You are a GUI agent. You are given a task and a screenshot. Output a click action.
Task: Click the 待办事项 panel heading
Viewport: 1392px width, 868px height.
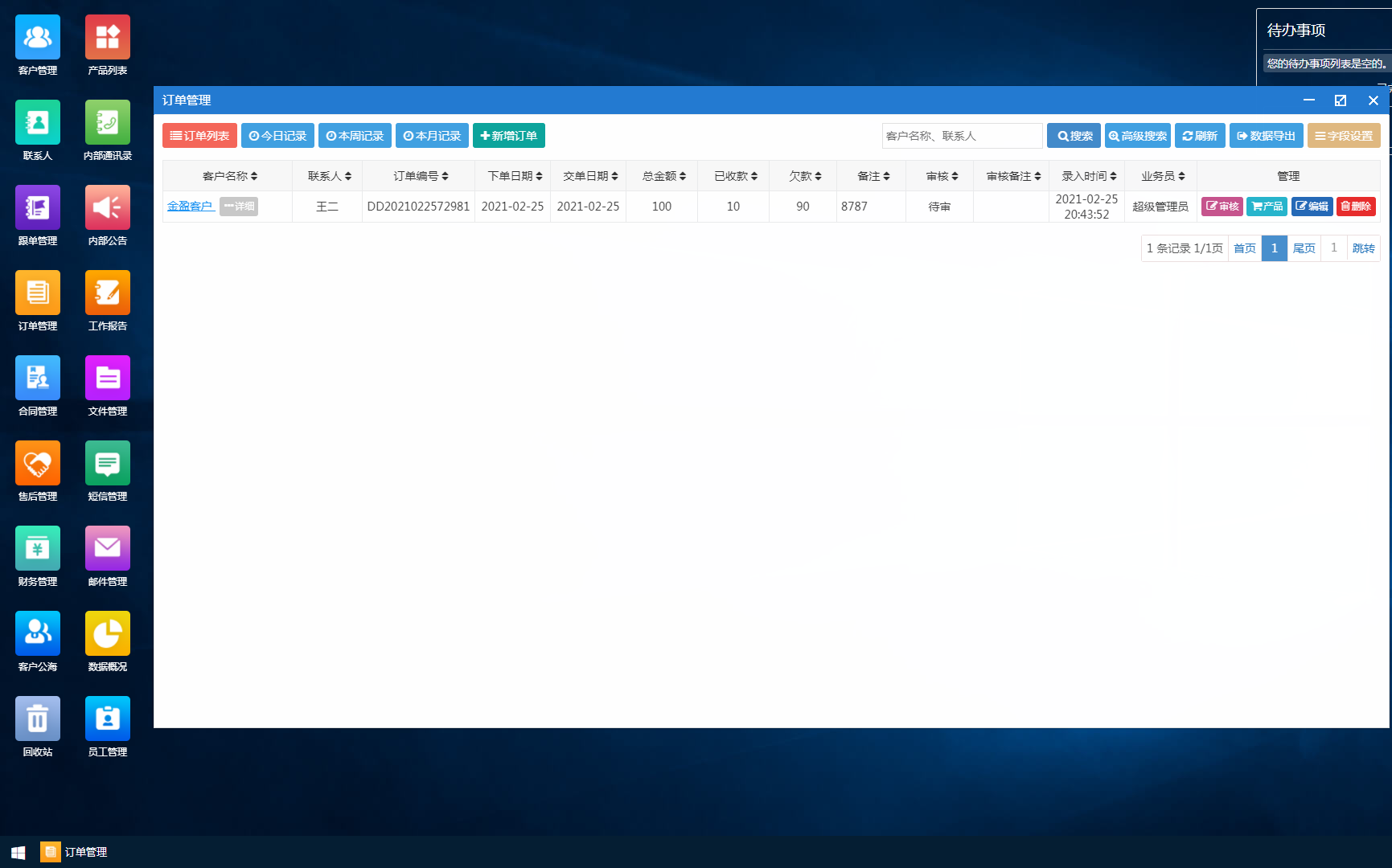click(x=1296, y=31)
